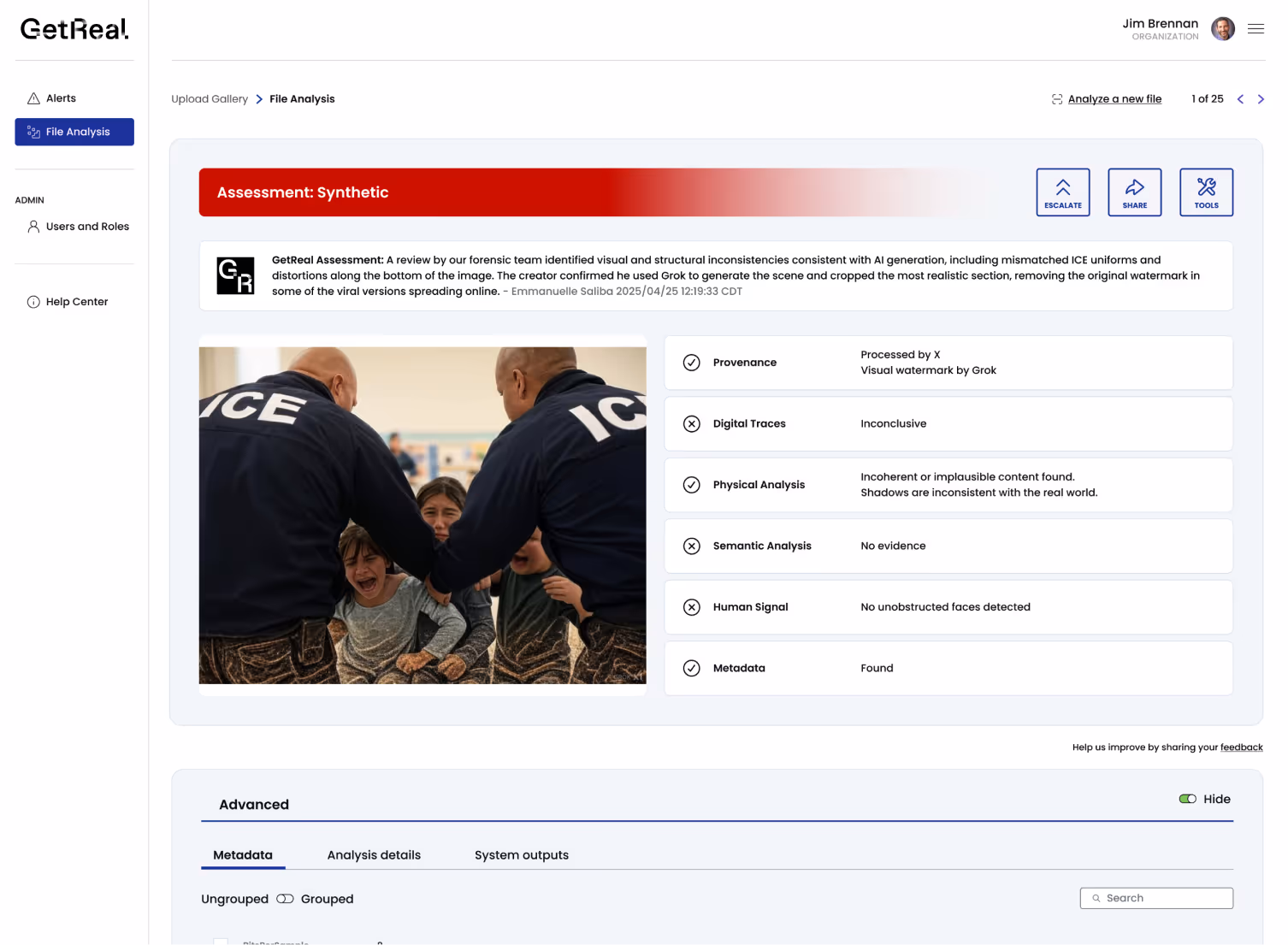Viewport: 1288px width, 945px height.
Task: Click the 1 of 25 file counter
Action: 1208,99
